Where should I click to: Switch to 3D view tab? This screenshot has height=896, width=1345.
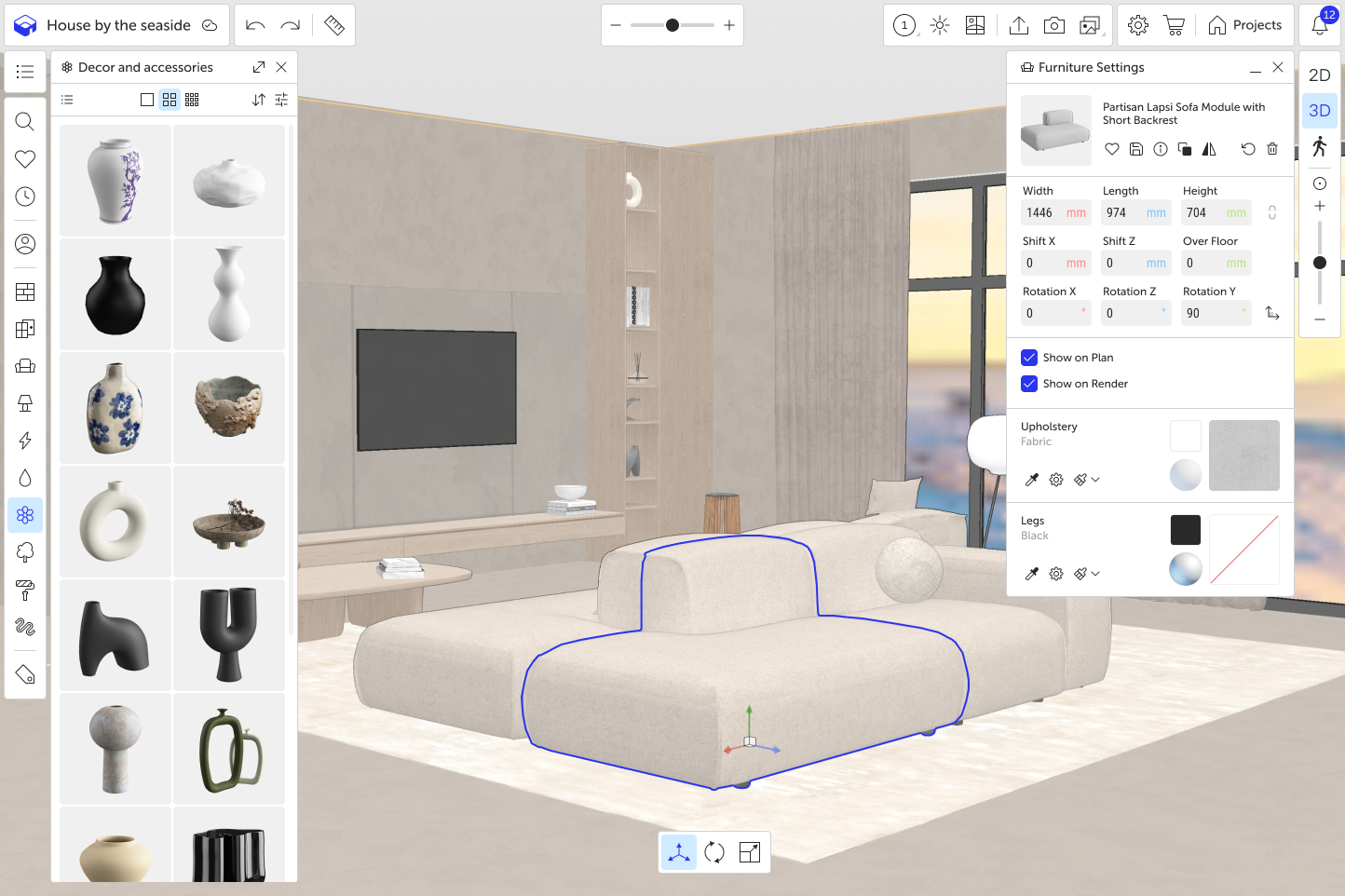coord(1319,110)
